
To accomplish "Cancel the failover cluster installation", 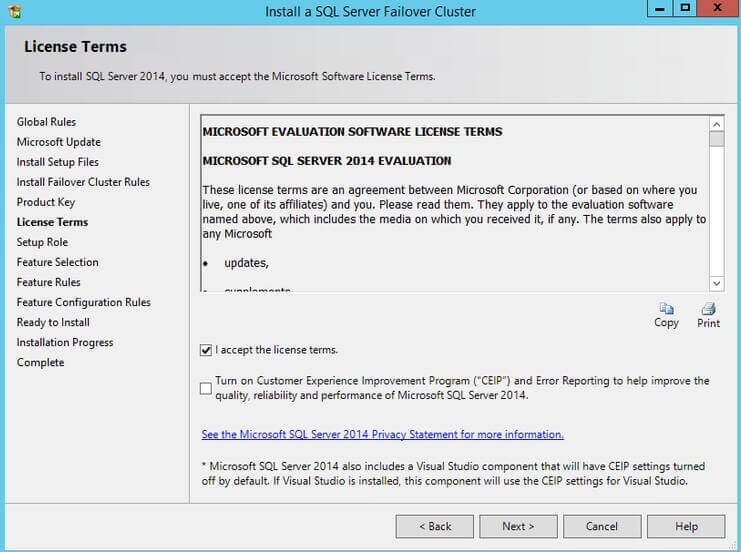I will (602, 526).
